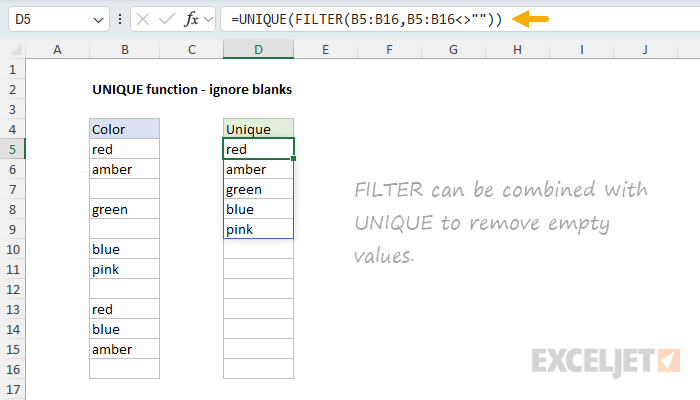Select row 10 header
This screenshot has height=400, width=700.
pyautogui.click(x=12, y=250)
